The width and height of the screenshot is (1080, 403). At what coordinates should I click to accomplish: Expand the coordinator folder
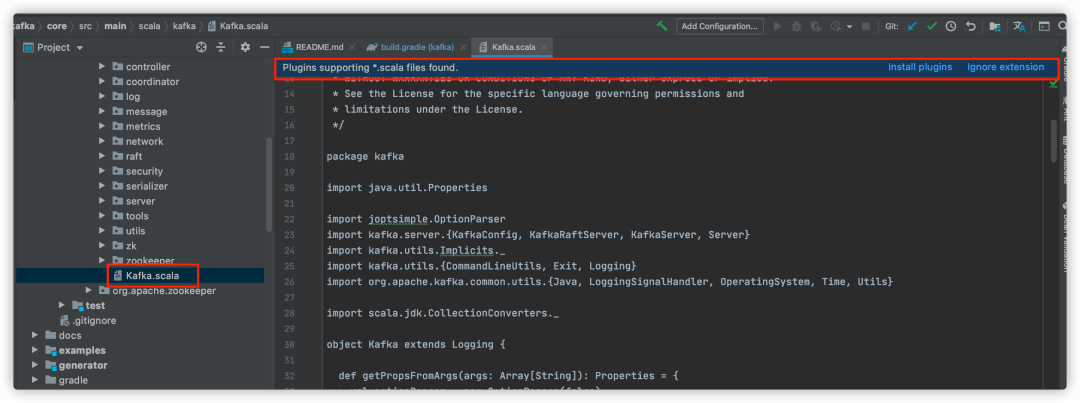102,81
